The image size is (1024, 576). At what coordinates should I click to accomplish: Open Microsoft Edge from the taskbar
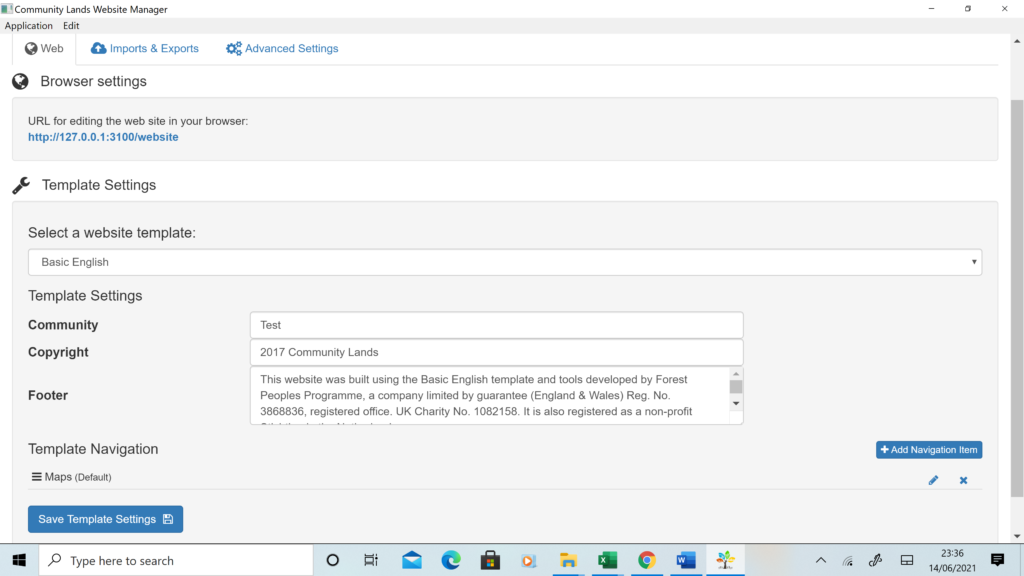451,560
